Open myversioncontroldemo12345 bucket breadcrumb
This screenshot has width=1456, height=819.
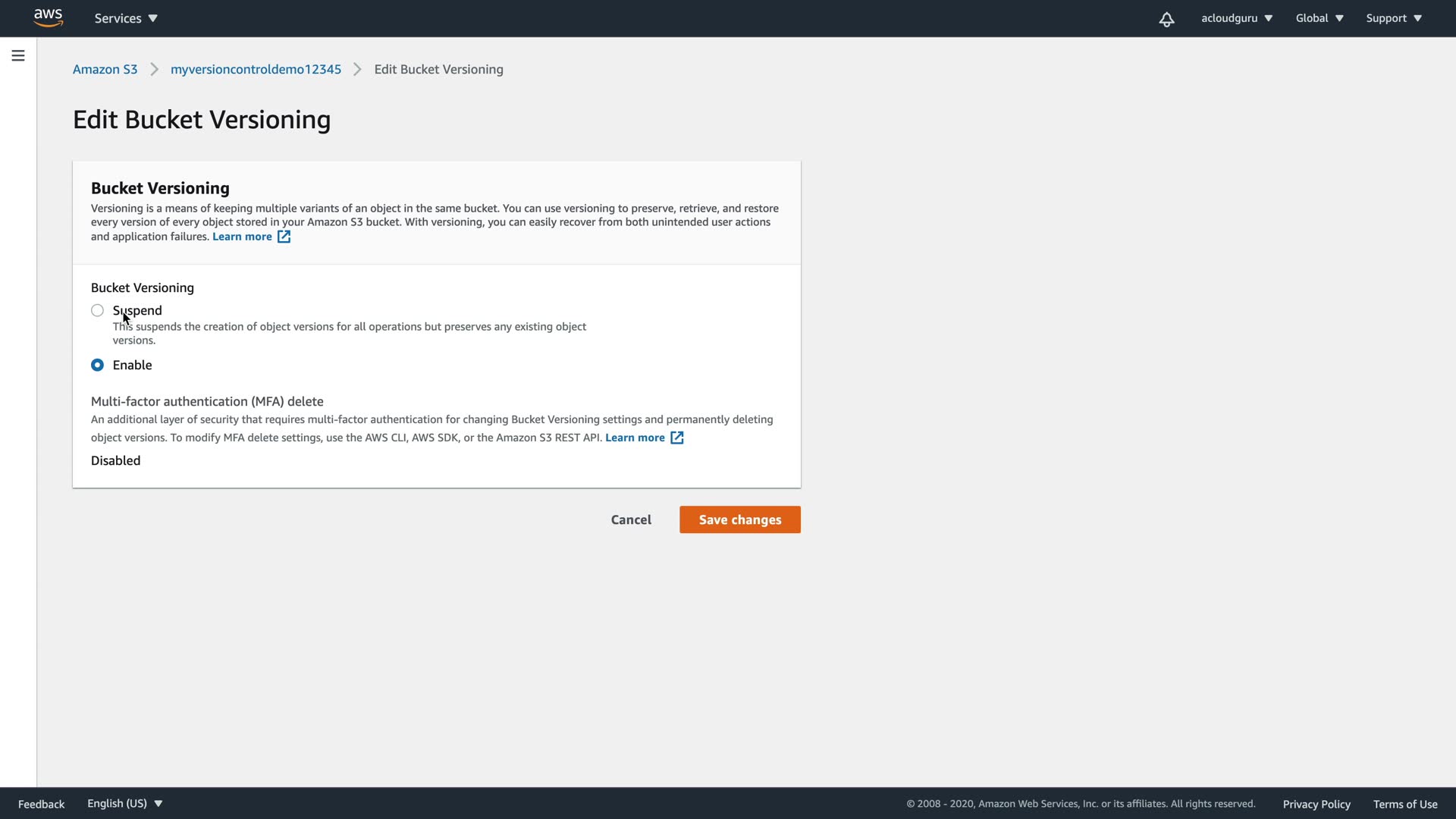click(256, 69)
